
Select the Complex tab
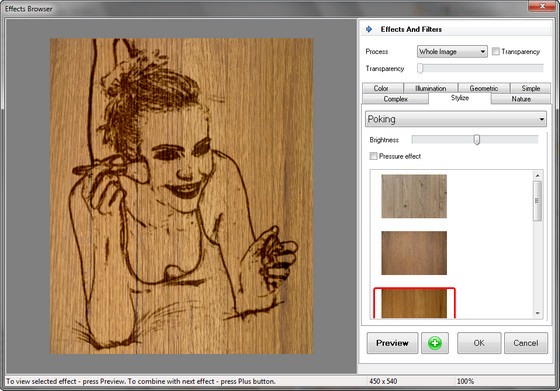(395, 99)
